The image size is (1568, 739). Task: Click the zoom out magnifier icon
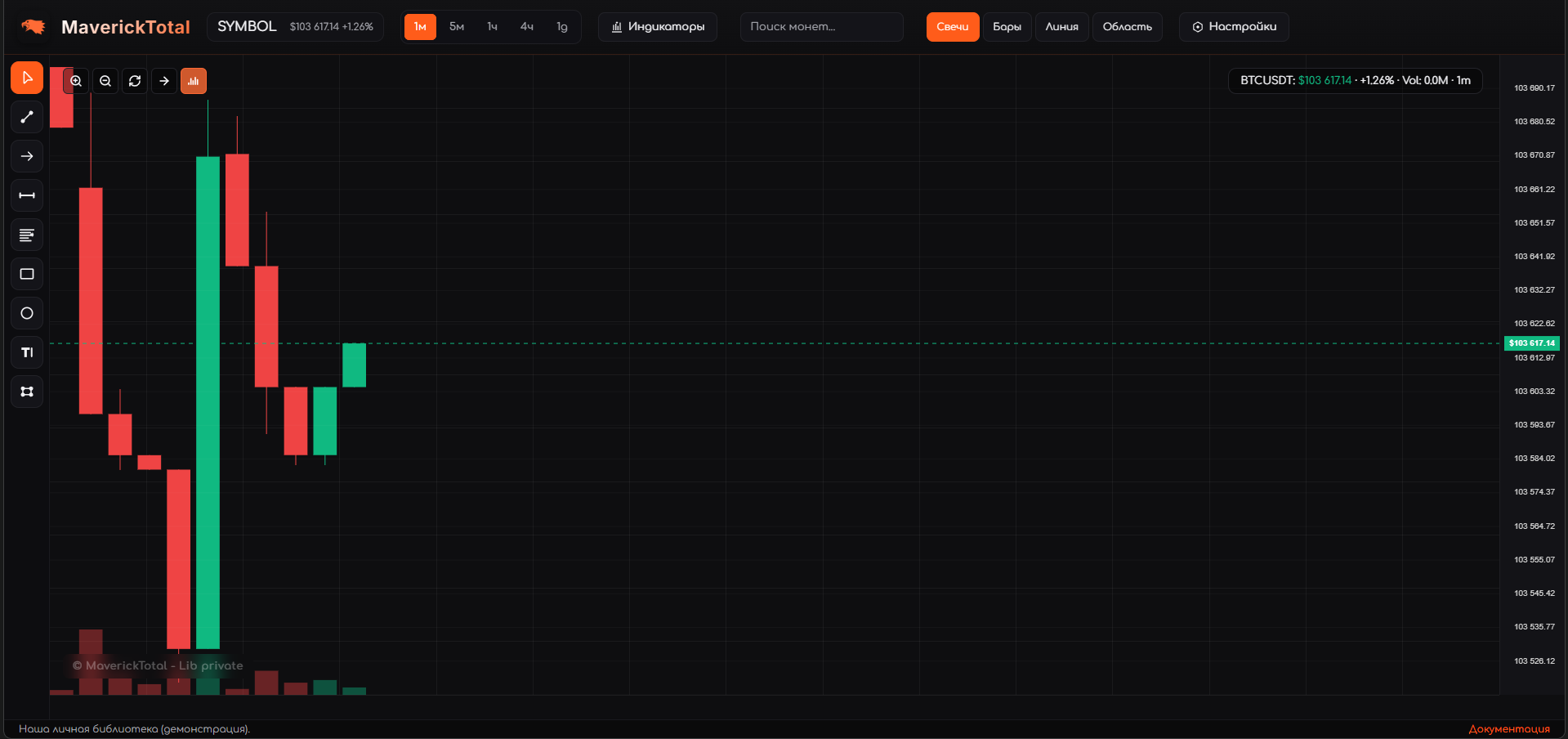(105, 81)
